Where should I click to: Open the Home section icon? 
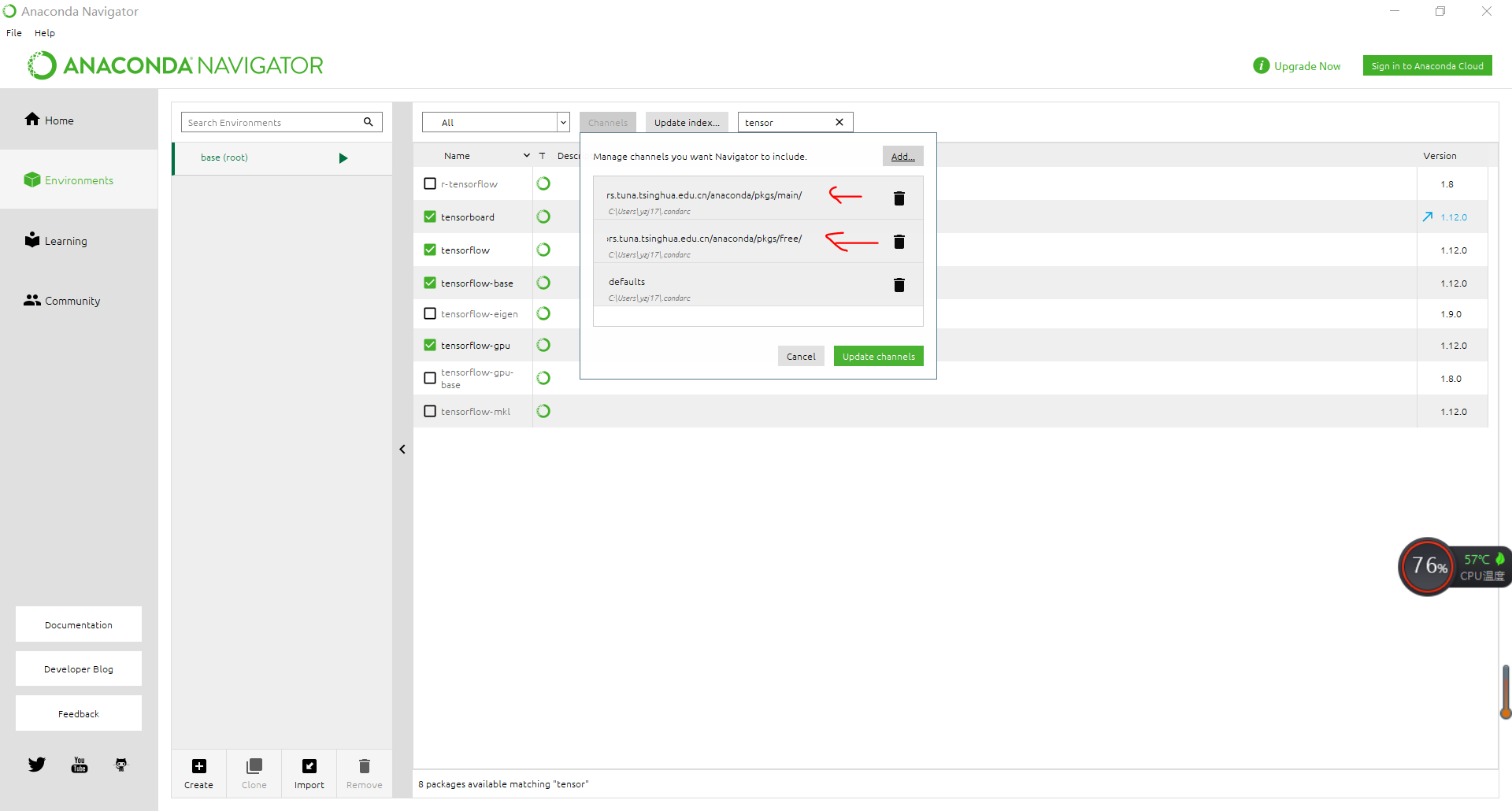[32, 119]
